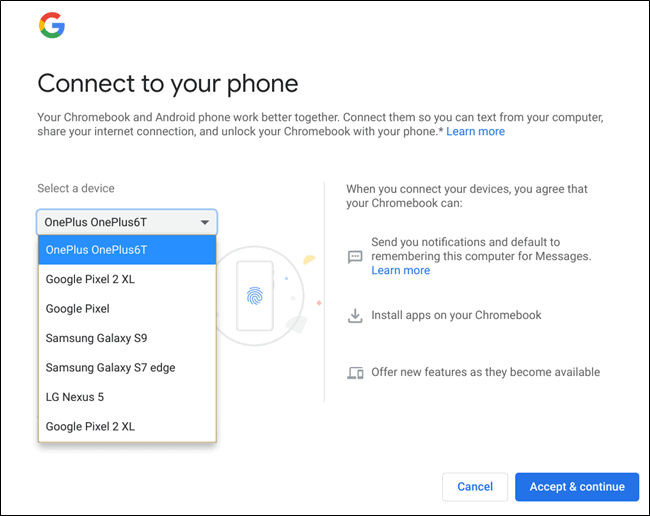Collapse the device list using the dropdown arrow
This screenshot has width=650, height=516.
[x=204, y=222]
